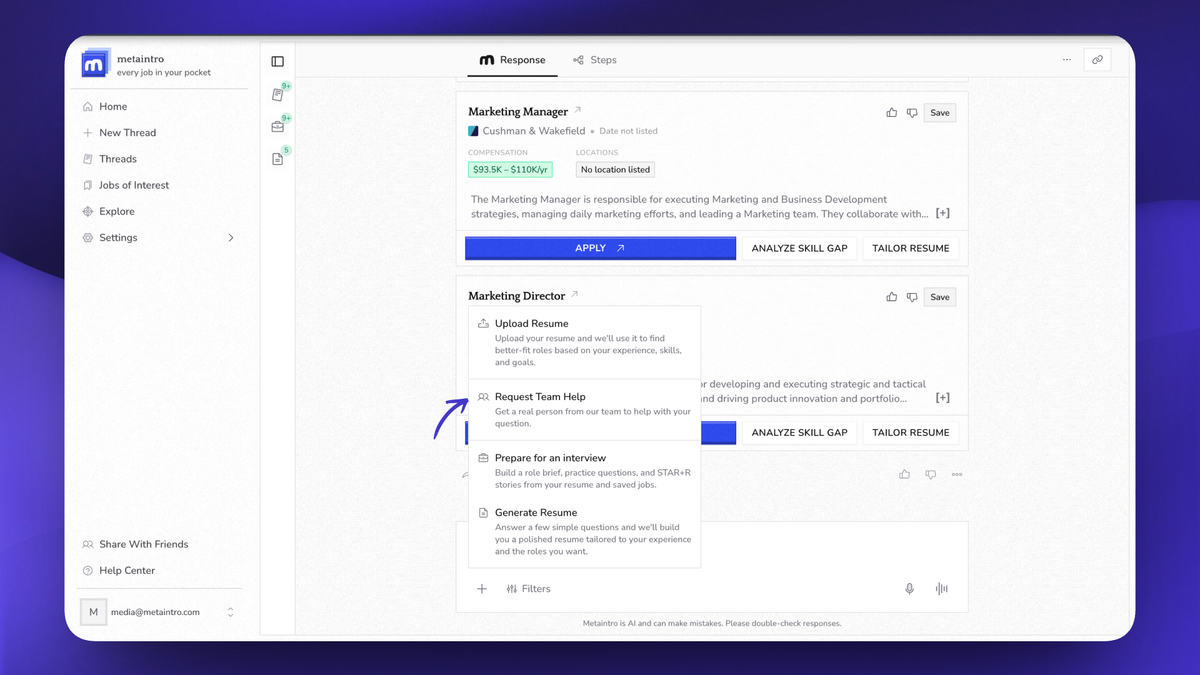The width and height of the screenshot is (1200, 675).
Task: Expand the Settings submenu chevron
Action: point(231,238)
